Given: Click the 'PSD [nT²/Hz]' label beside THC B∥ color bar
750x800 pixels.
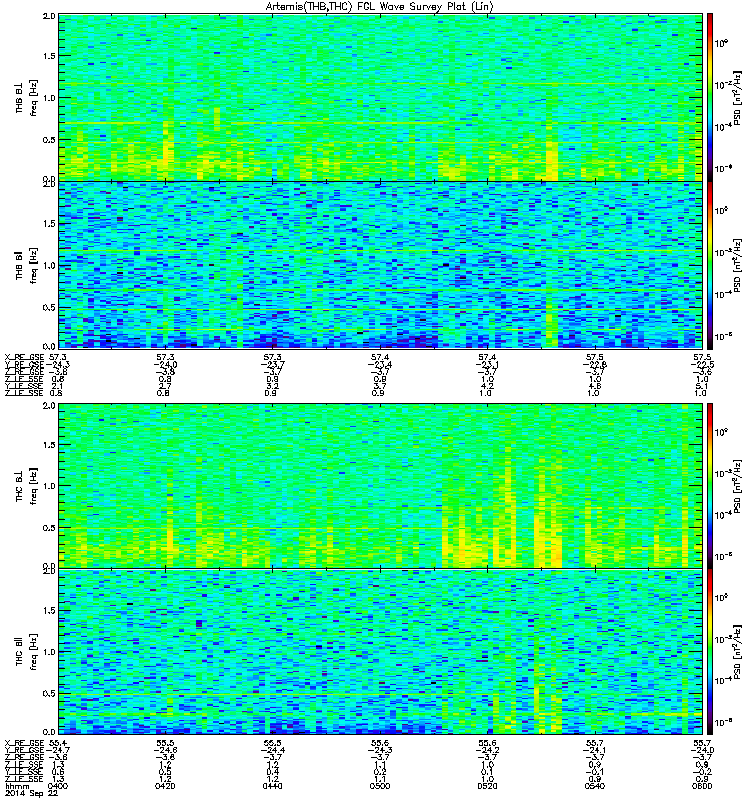Looking at the screenshot, I should coord(737,652).
